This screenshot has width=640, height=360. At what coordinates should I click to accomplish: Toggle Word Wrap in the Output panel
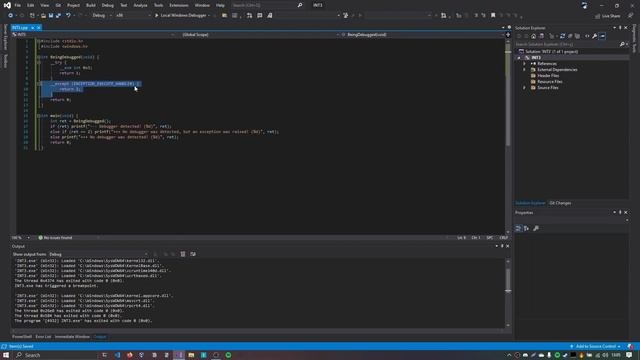coord(193,254)
